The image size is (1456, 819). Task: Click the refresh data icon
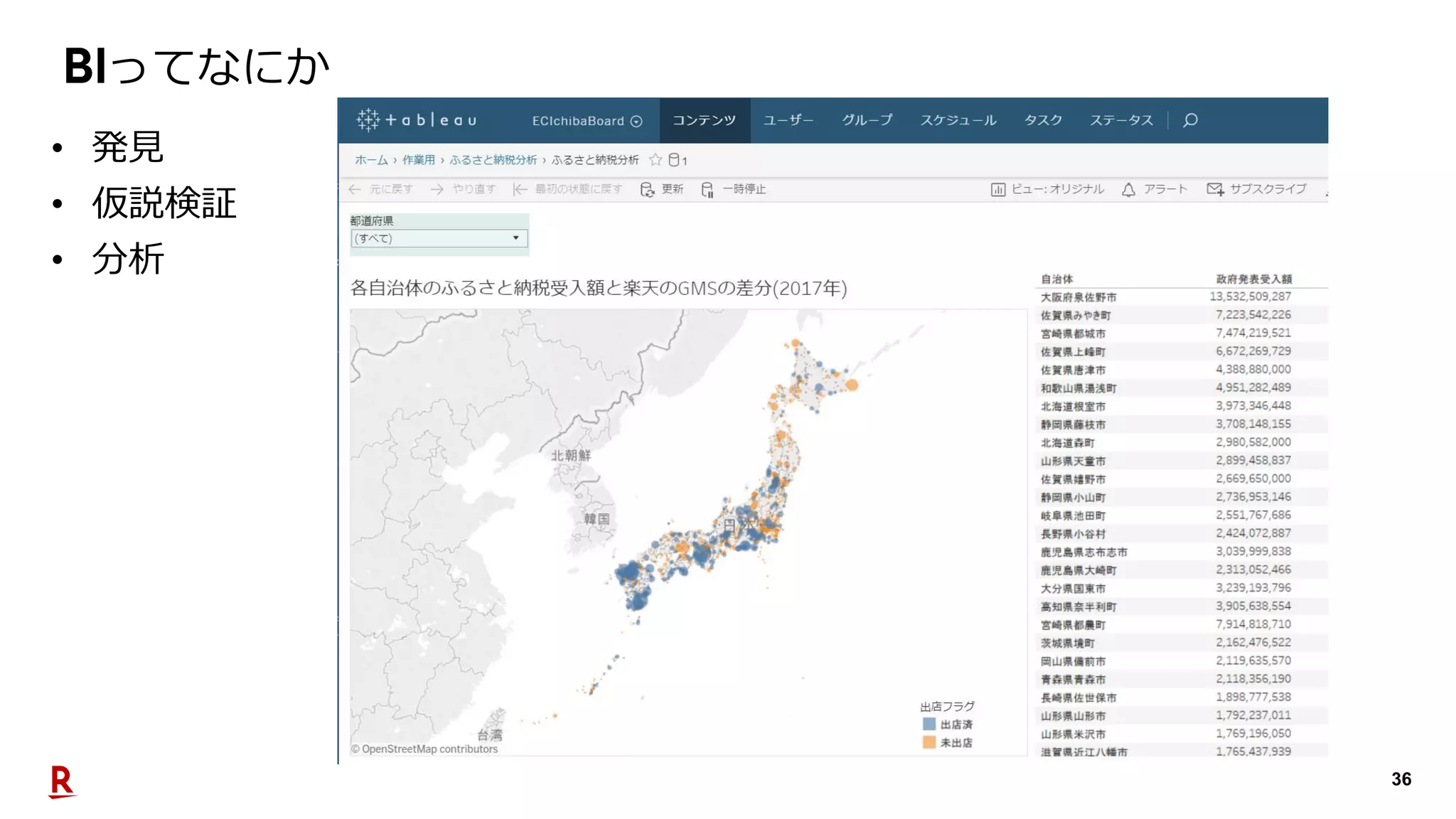point(647,189)
